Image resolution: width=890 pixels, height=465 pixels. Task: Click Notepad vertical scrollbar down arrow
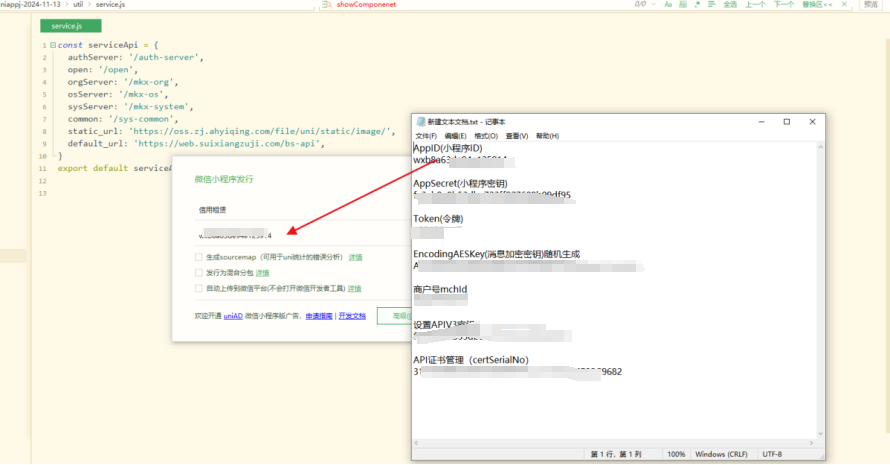tap(820, 434)
